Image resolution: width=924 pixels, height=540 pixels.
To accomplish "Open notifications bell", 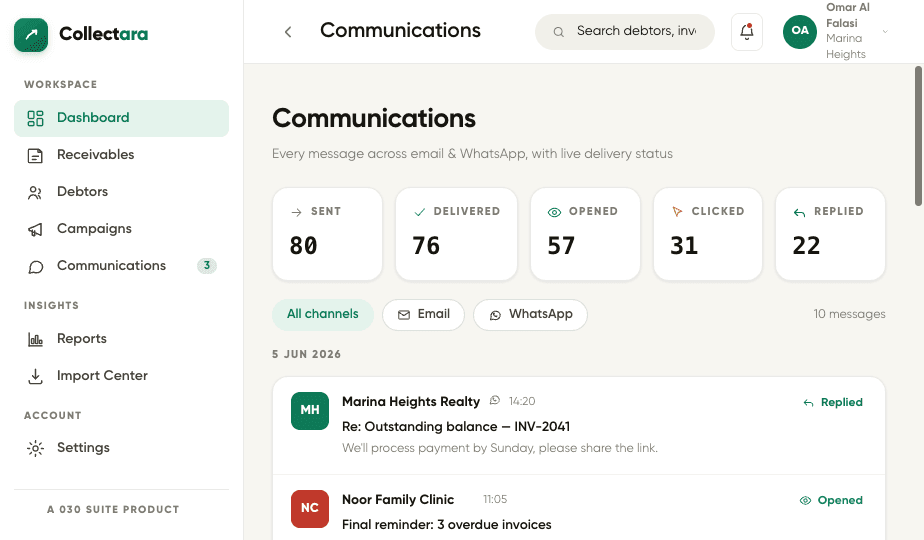I will click(x=747, y=32).
